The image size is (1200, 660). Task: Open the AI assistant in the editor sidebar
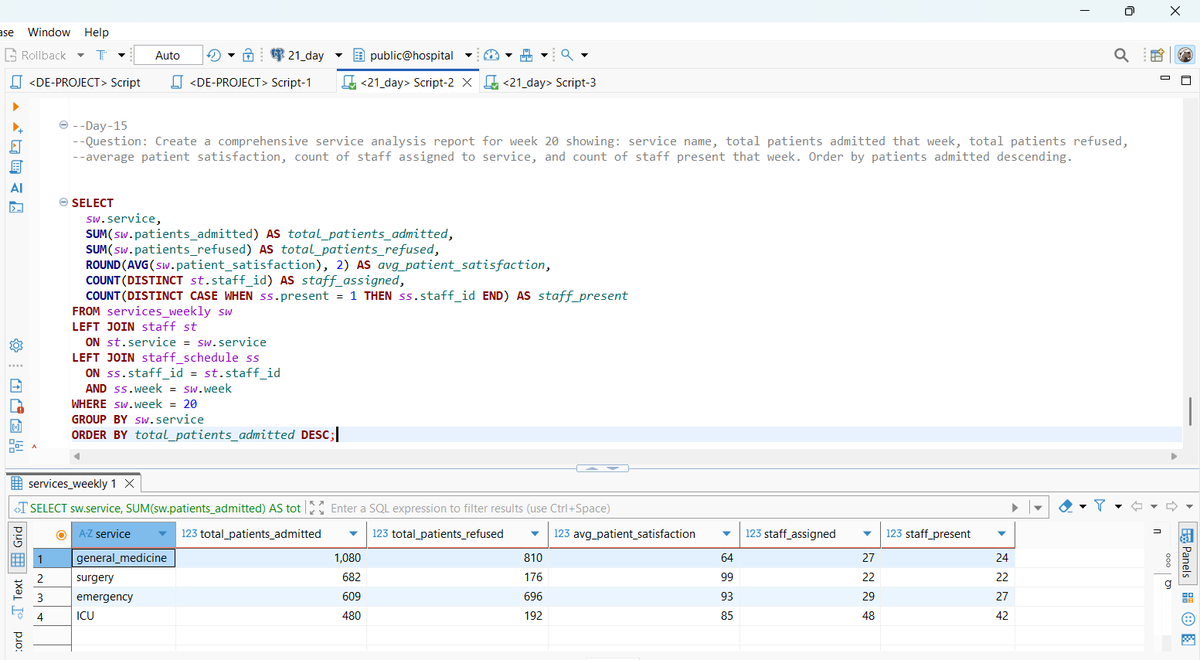15,188
